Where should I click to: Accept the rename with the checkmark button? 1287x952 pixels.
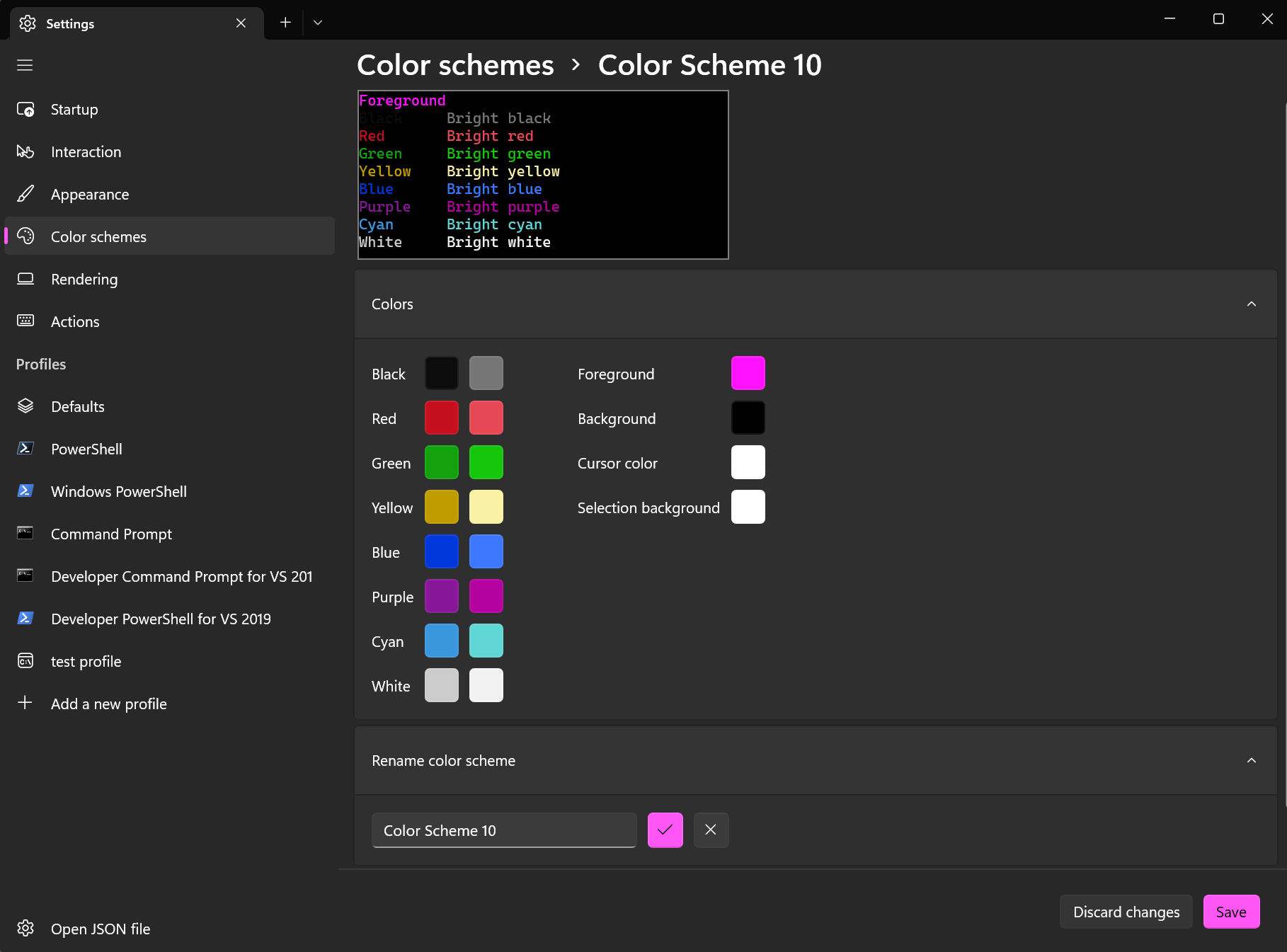click(665, 830)
